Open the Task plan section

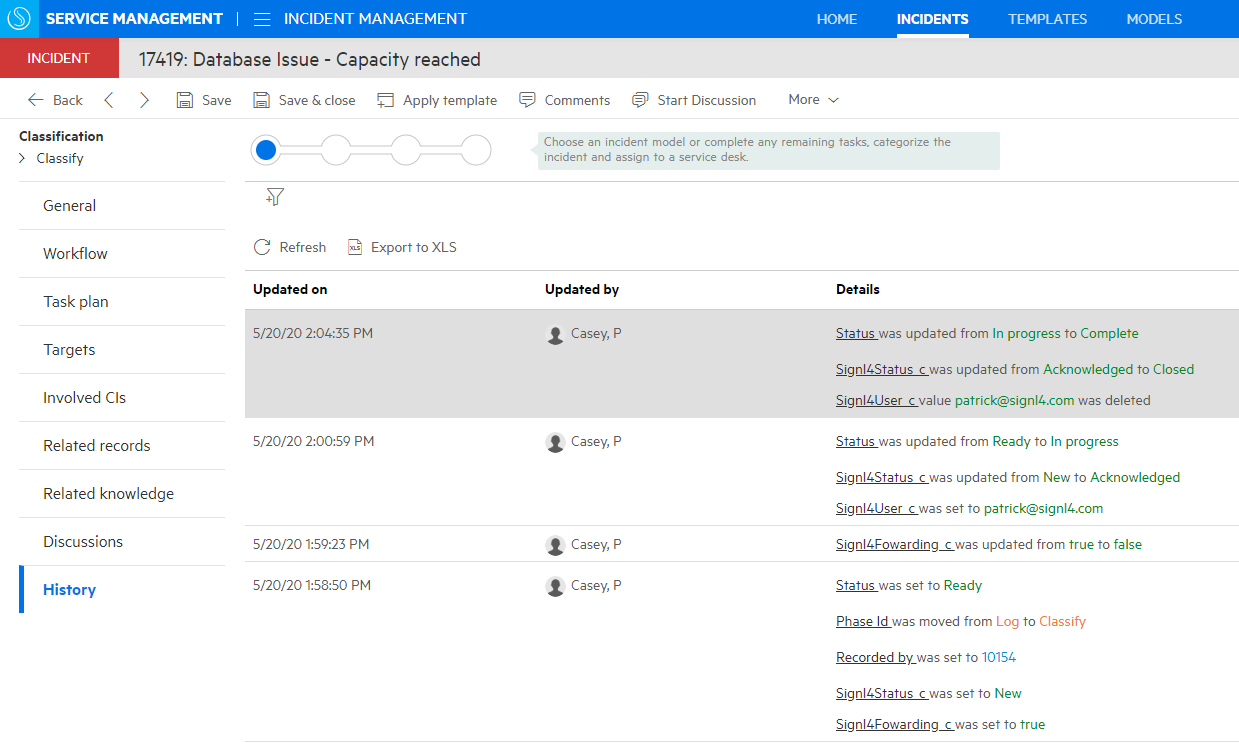pyautogui.click(x=122, y=302)
